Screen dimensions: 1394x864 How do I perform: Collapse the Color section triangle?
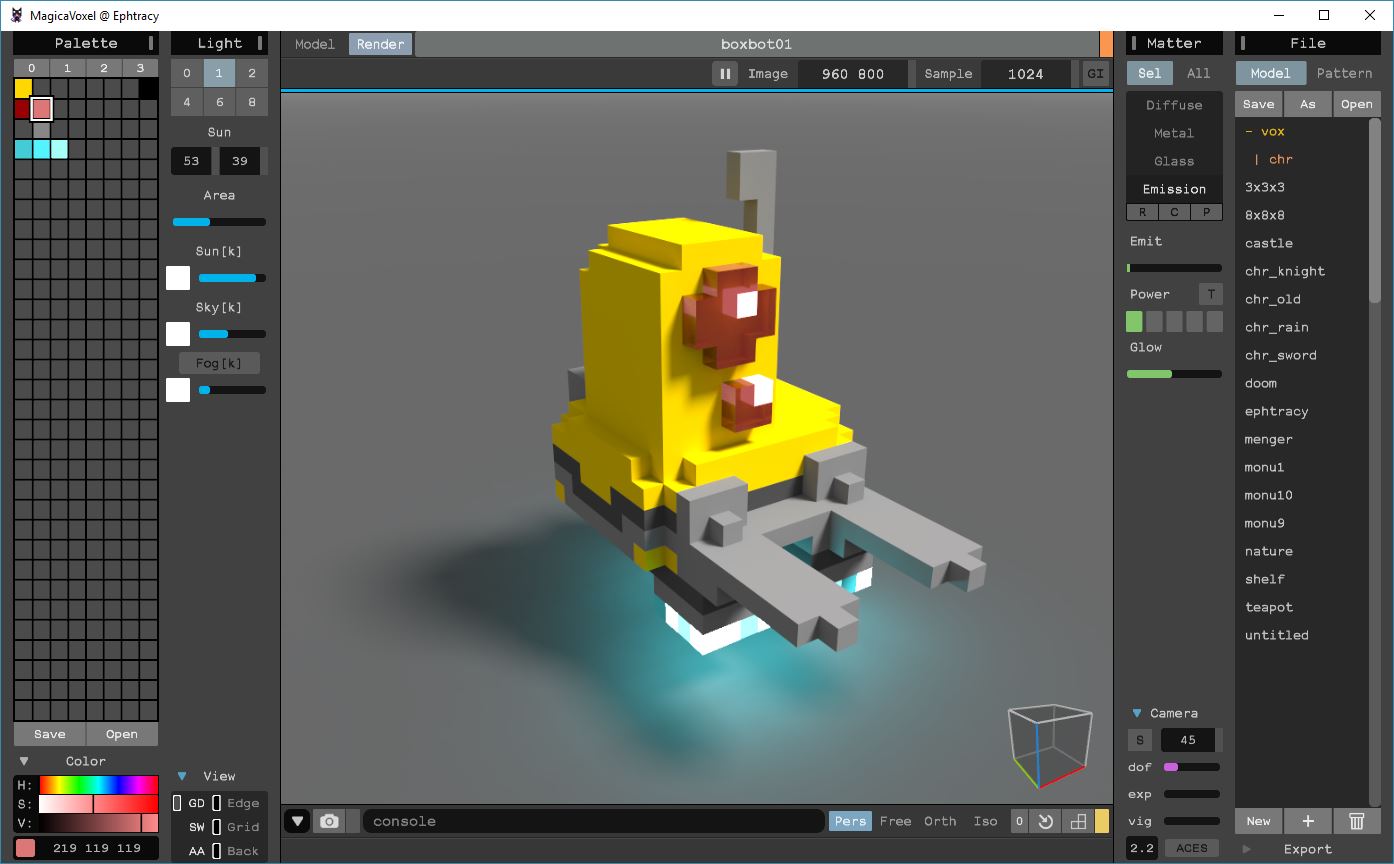click(23, 761)
